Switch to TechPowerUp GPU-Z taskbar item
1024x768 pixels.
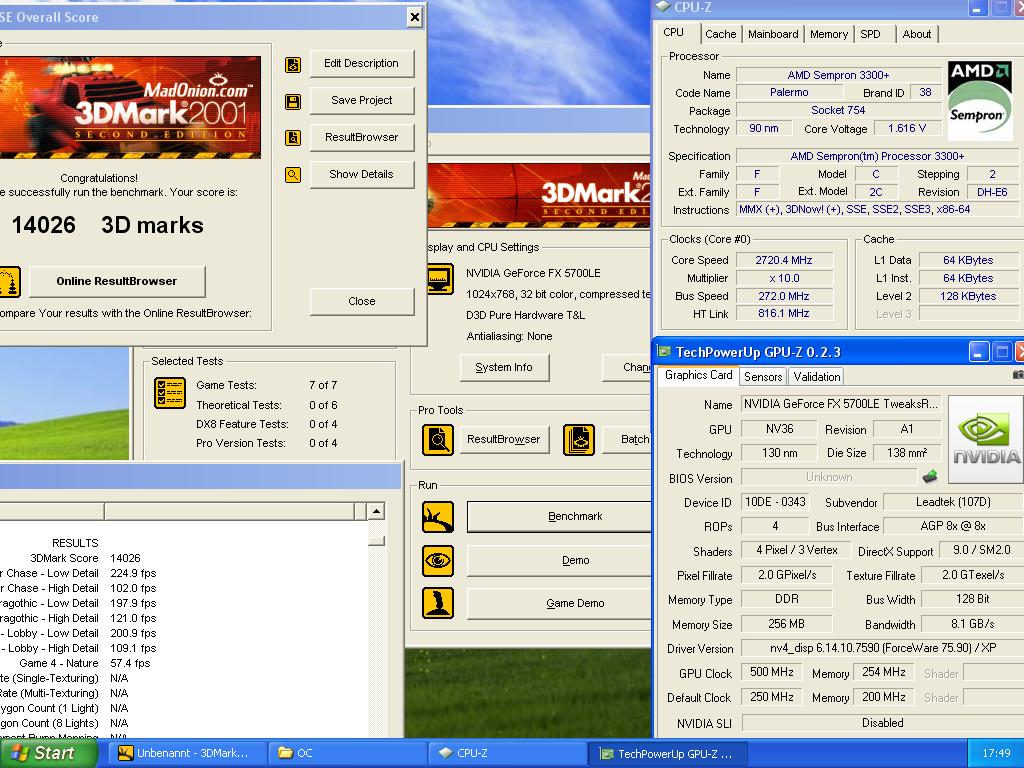pyautogui.click(x=668, y=754)
